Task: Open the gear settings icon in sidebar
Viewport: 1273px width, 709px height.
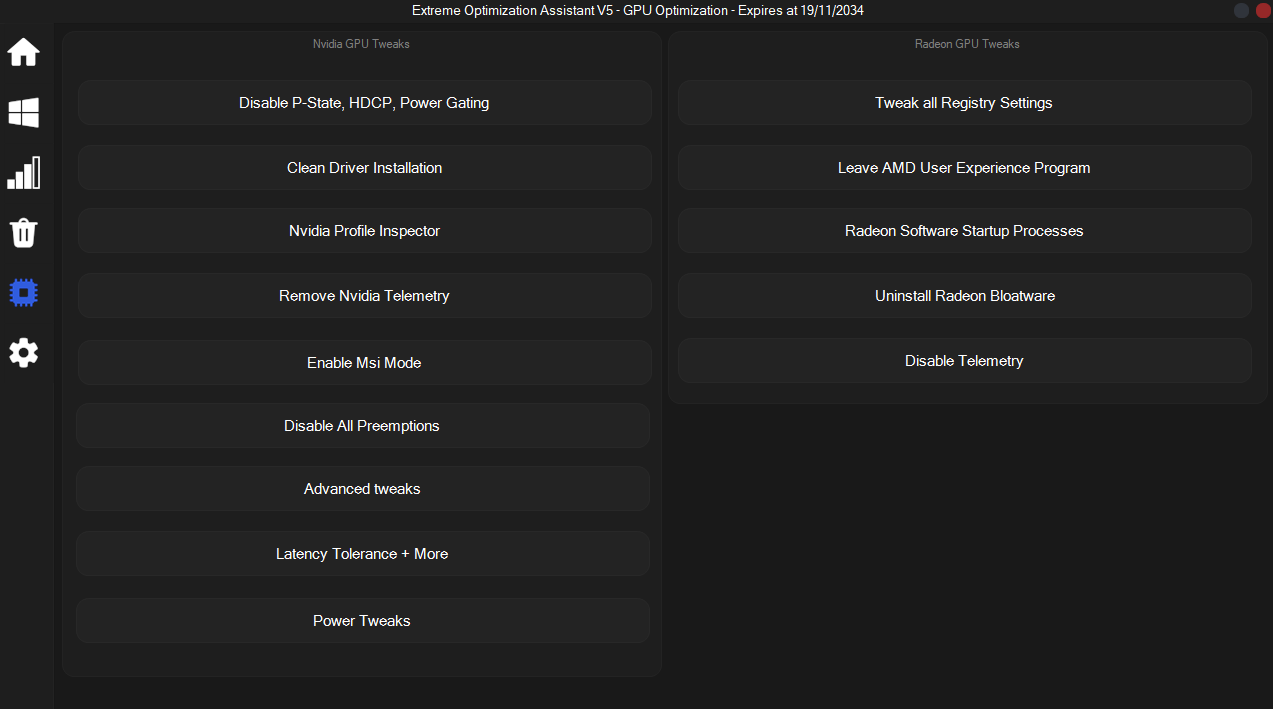Action: click(x=24, y=352)
